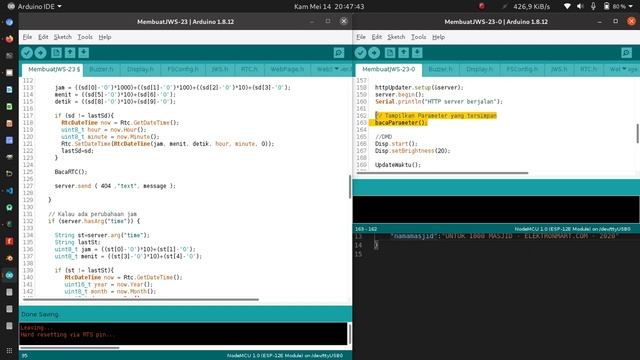Click 'UpdateWaktu();' line in right editor

point(398,165)
